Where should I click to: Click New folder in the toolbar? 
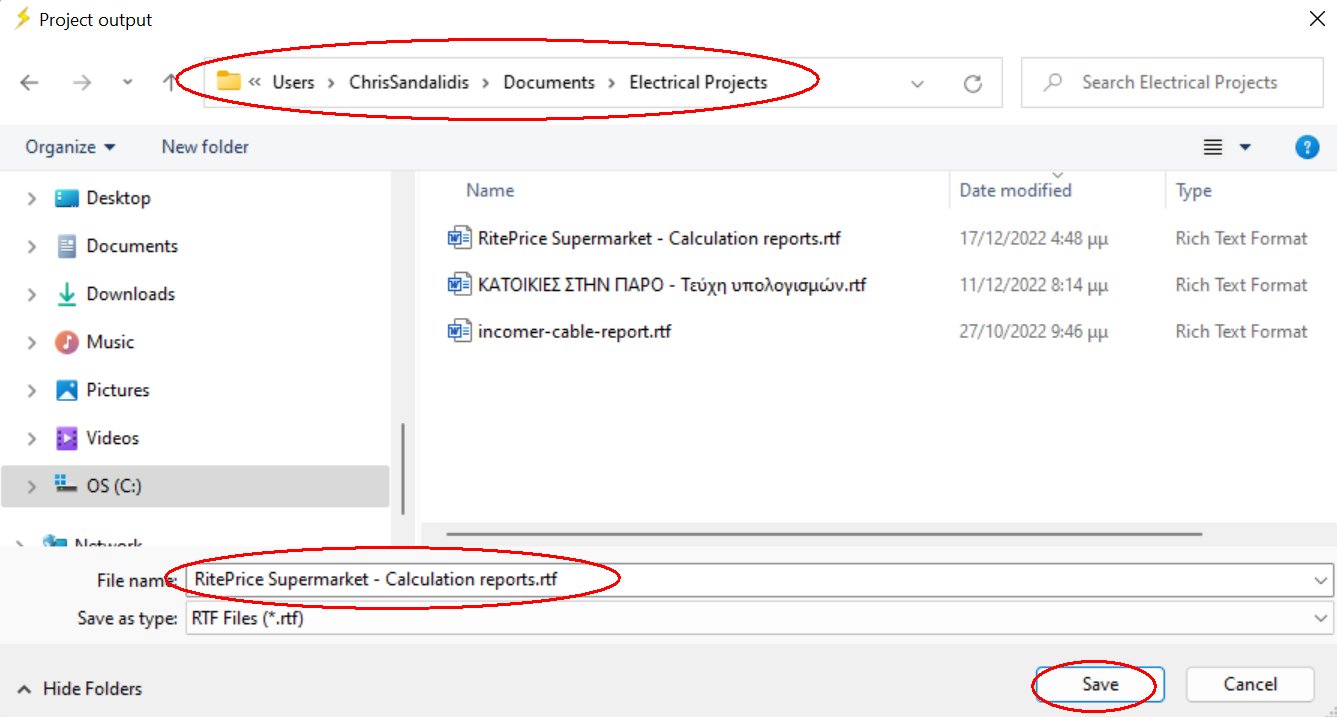point(205,147)
